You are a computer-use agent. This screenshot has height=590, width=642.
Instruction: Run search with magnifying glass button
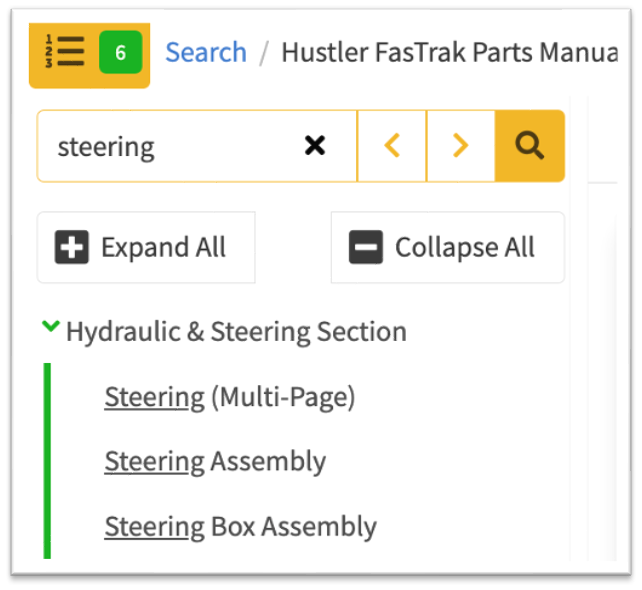click(x=530, y=146)
